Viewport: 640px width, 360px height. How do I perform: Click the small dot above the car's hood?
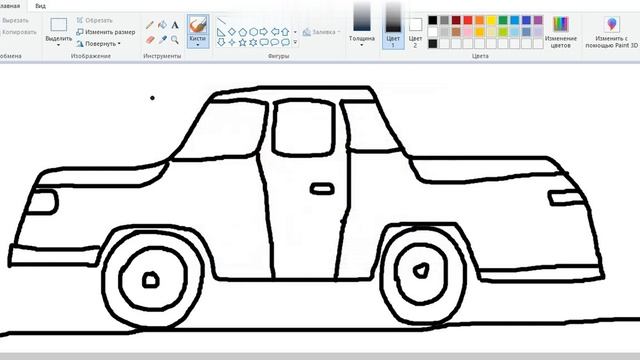[152, 98]
